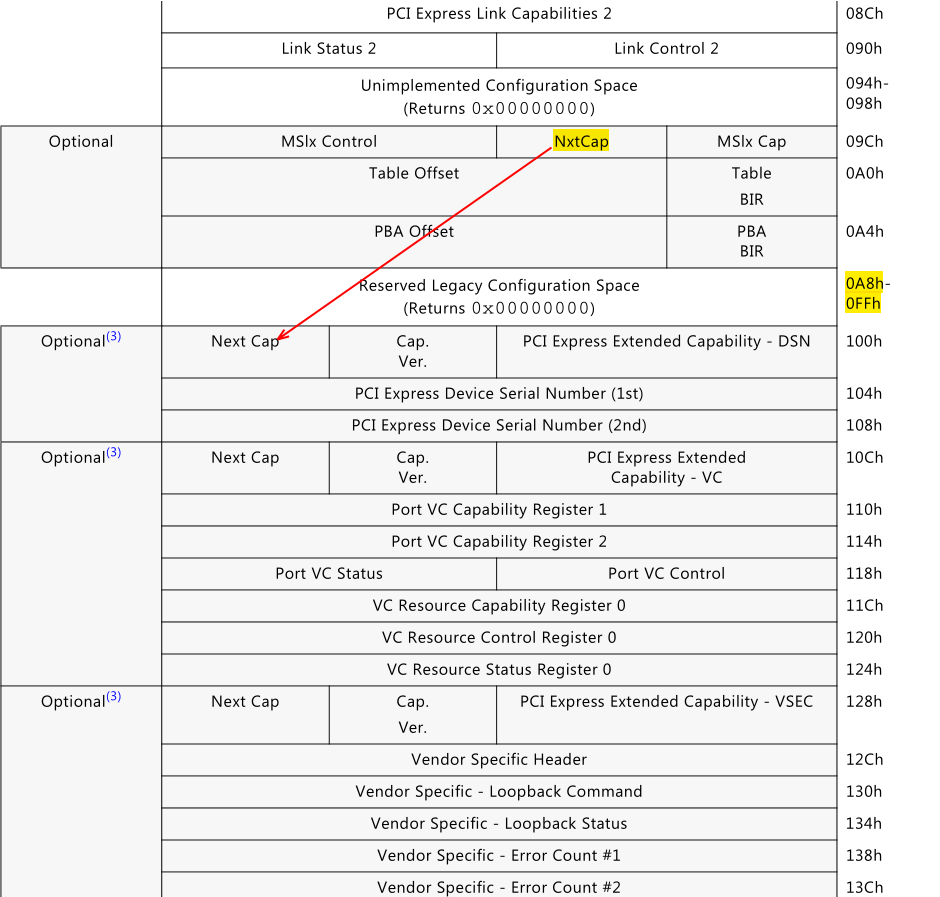This screenshot has width=940, height=897.
Task: Click Port VC Capability Register 1
Action: pyautogui.click(x=499, y=510)
